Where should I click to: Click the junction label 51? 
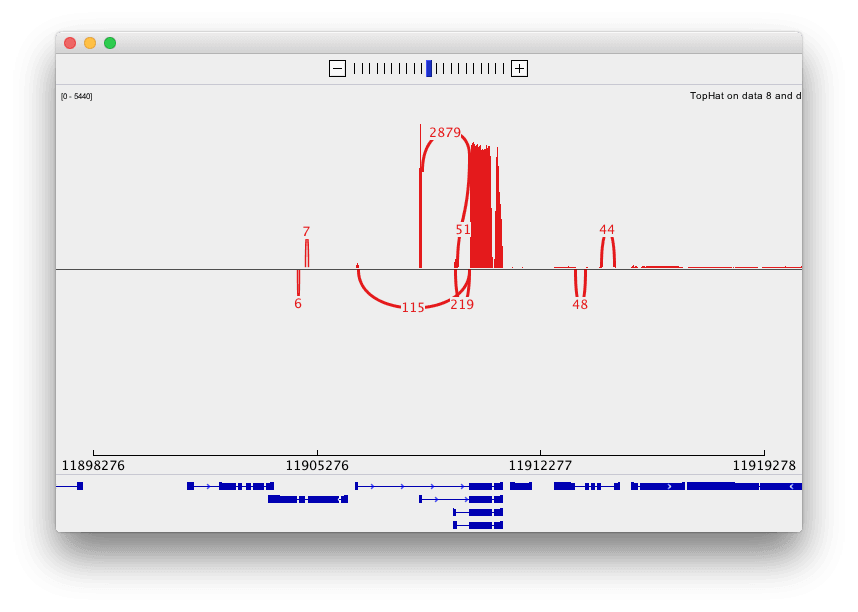coord(463,230)
